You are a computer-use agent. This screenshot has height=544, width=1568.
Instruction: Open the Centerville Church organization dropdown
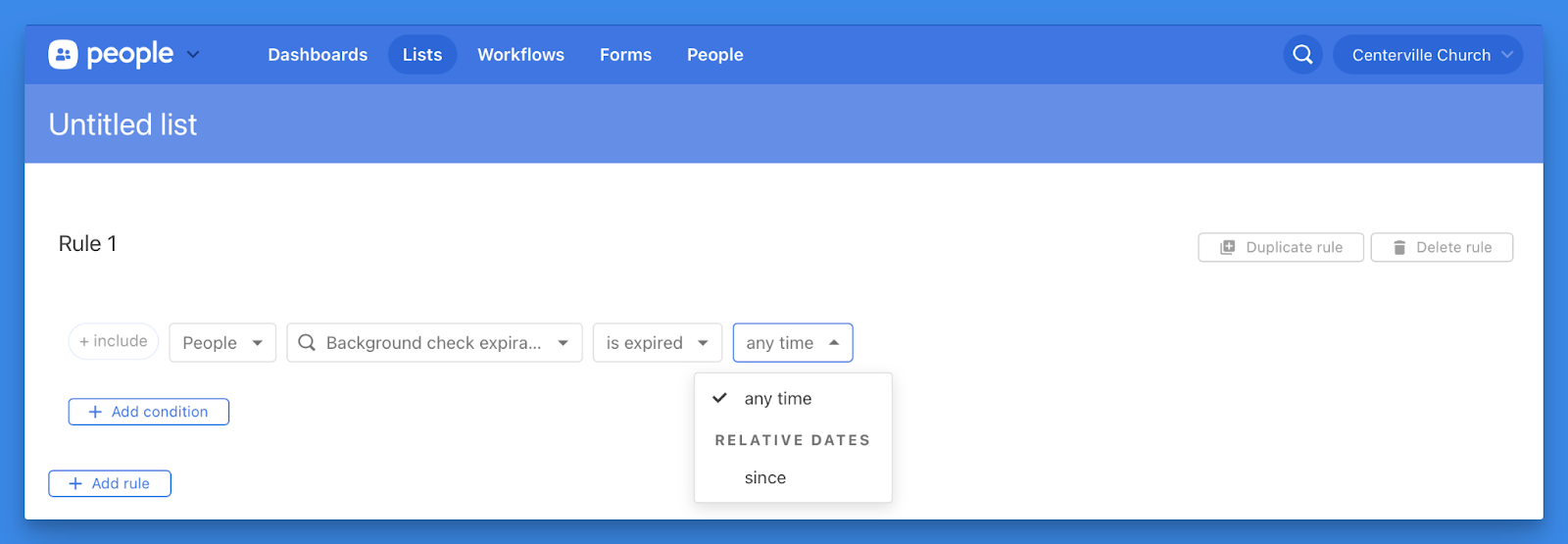[1427, 55]
